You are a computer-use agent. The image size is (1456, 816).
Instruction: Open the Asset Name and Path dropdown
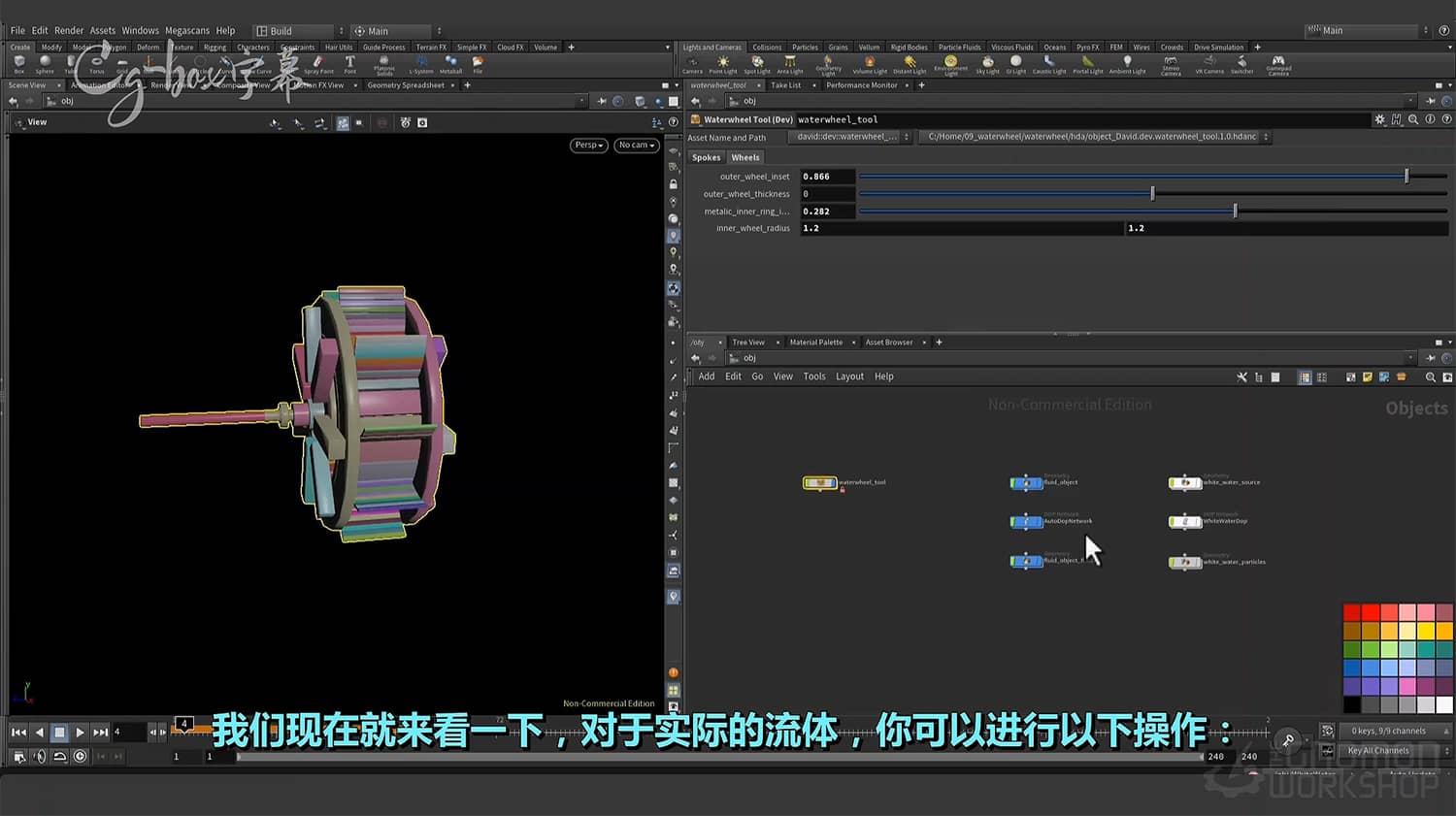(x=907, y=137)
